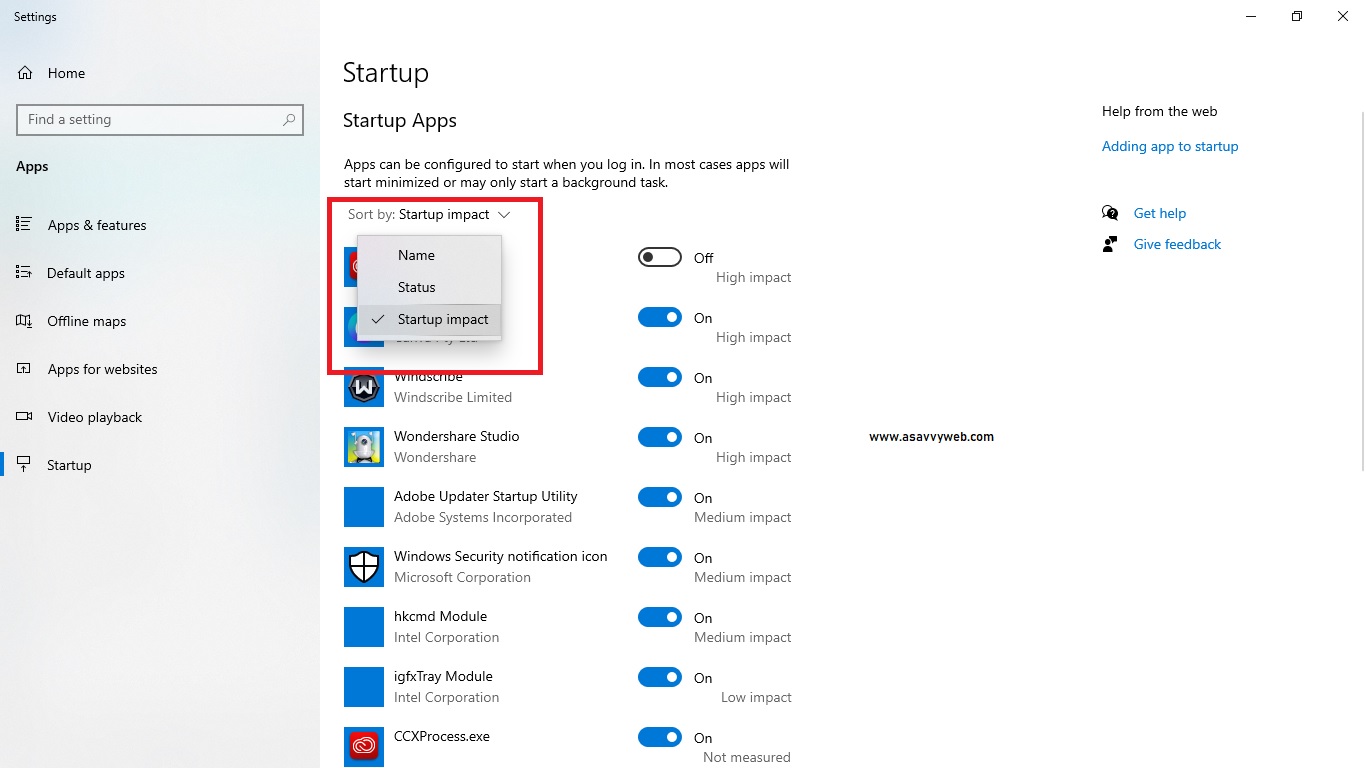Viewport: 1366px width, 768px height.
Task: Click the Windscribe app icon
Action: coord(364,387)
